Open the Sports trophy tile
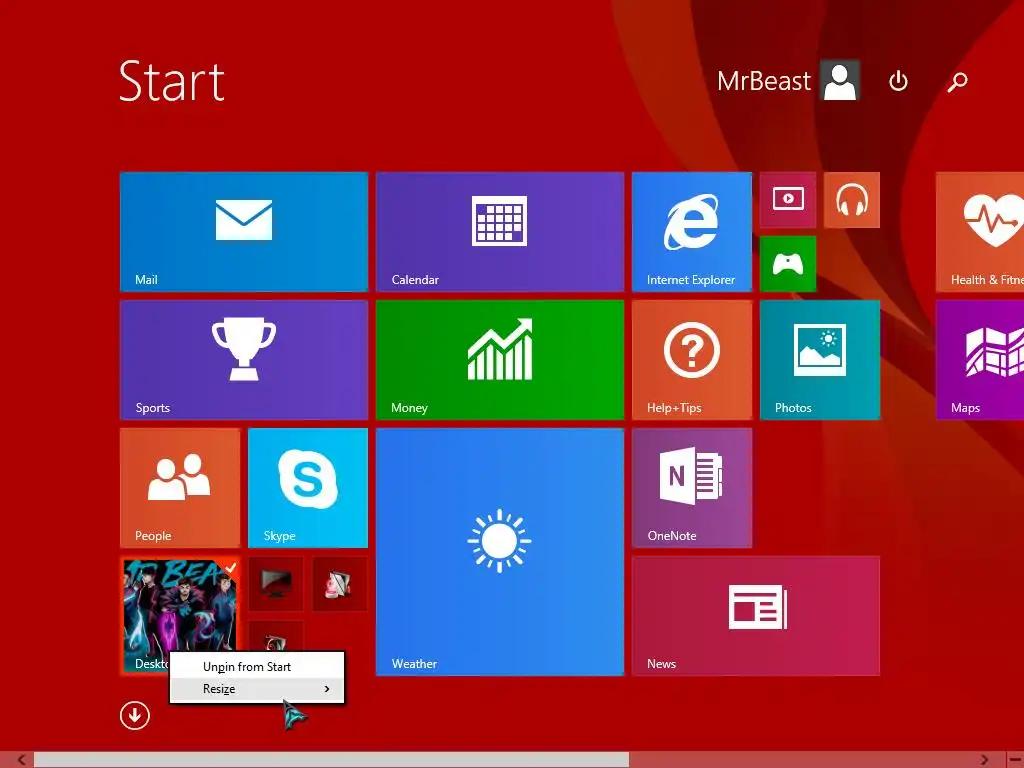This screenshot has width=1024, height=768. (244, 360)
